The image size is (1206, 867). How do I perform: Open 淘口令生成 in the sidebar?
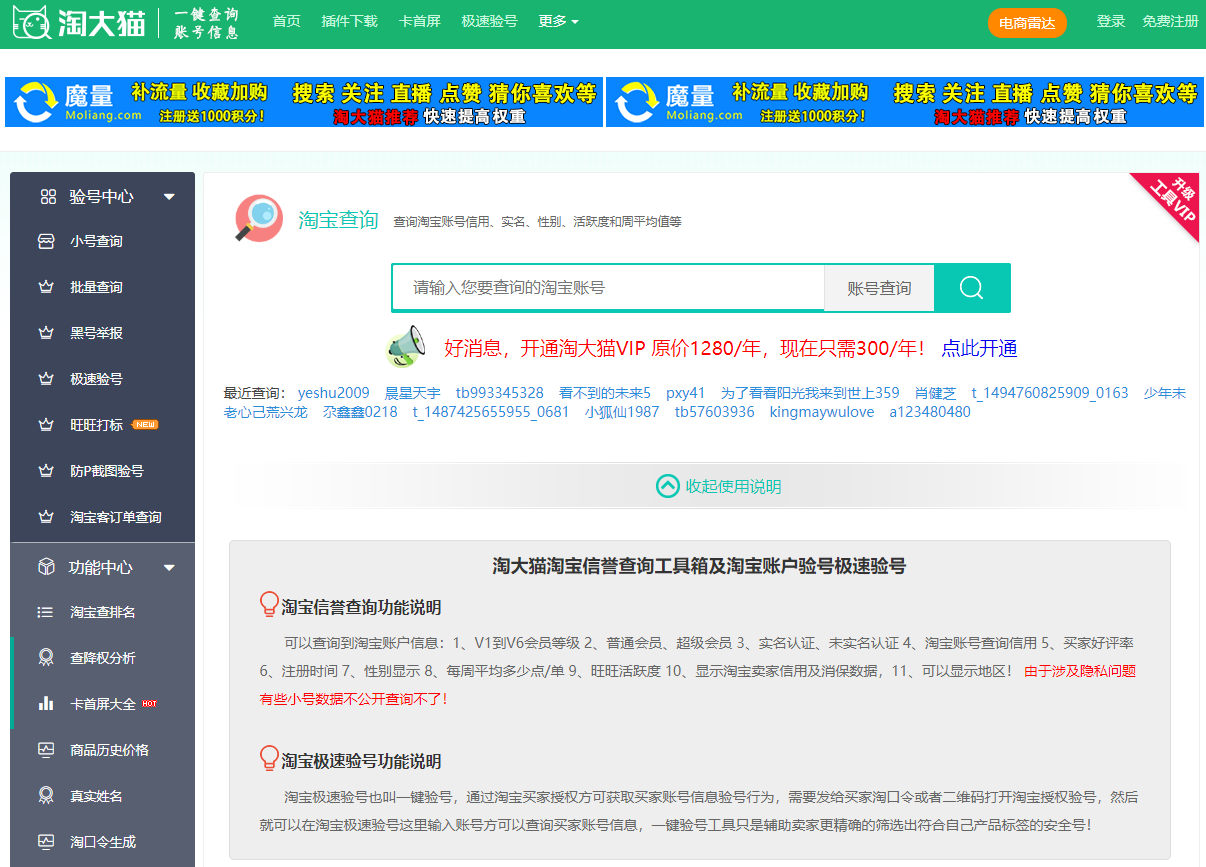103,841
